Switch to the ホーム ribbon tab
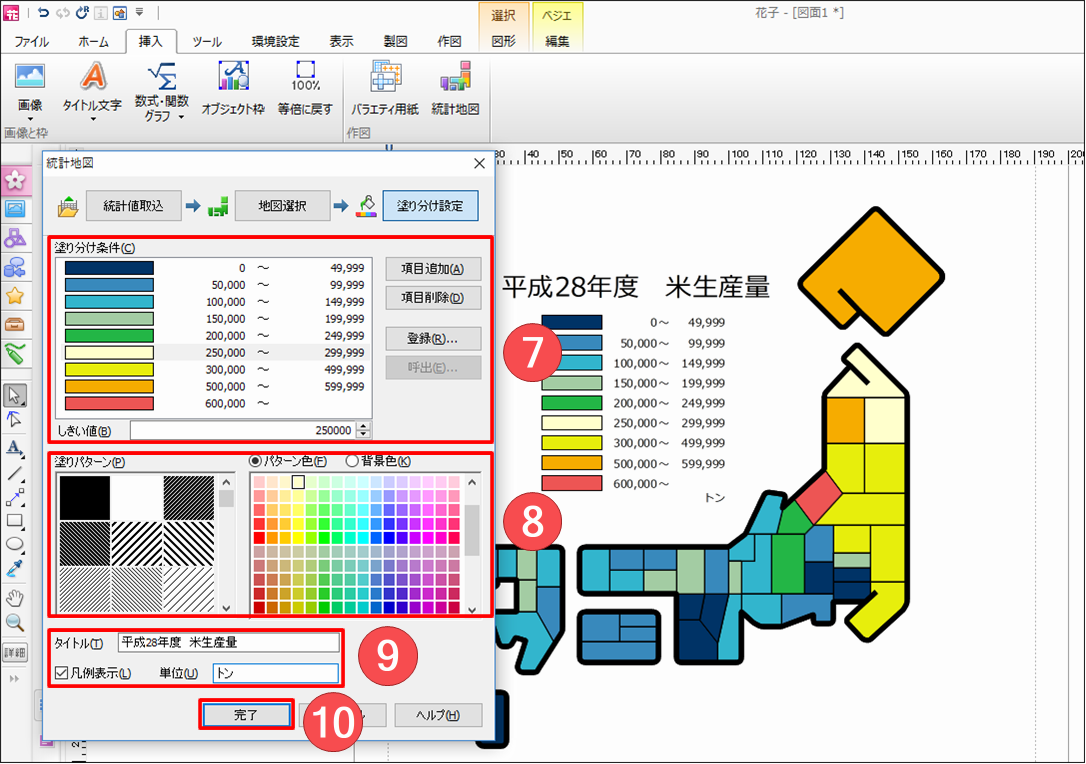This screenshot has height=764, width=1086. click(x=94, y=42)
